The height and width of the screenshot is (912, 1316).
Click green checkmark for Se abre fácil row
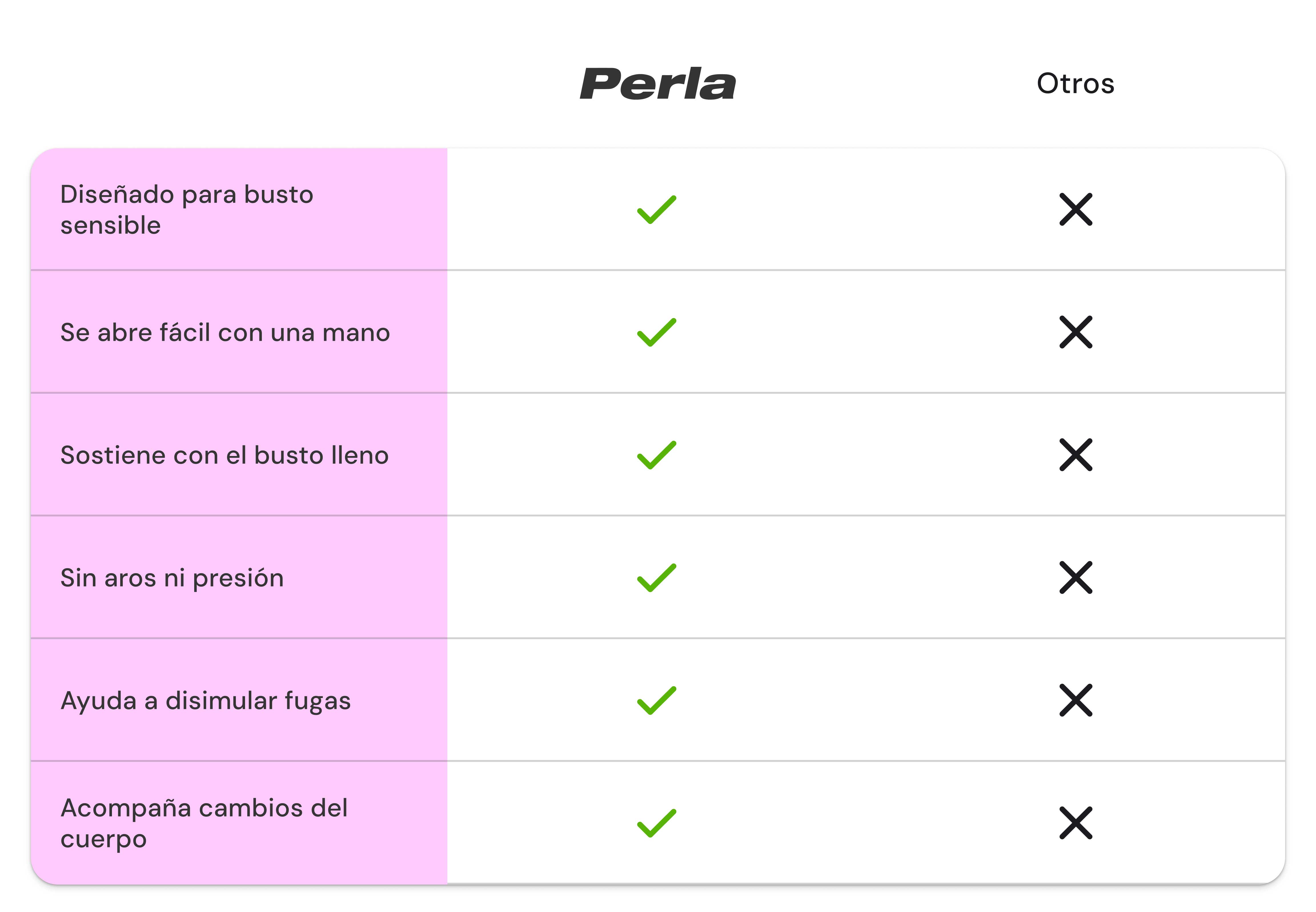tap(656, 332)
